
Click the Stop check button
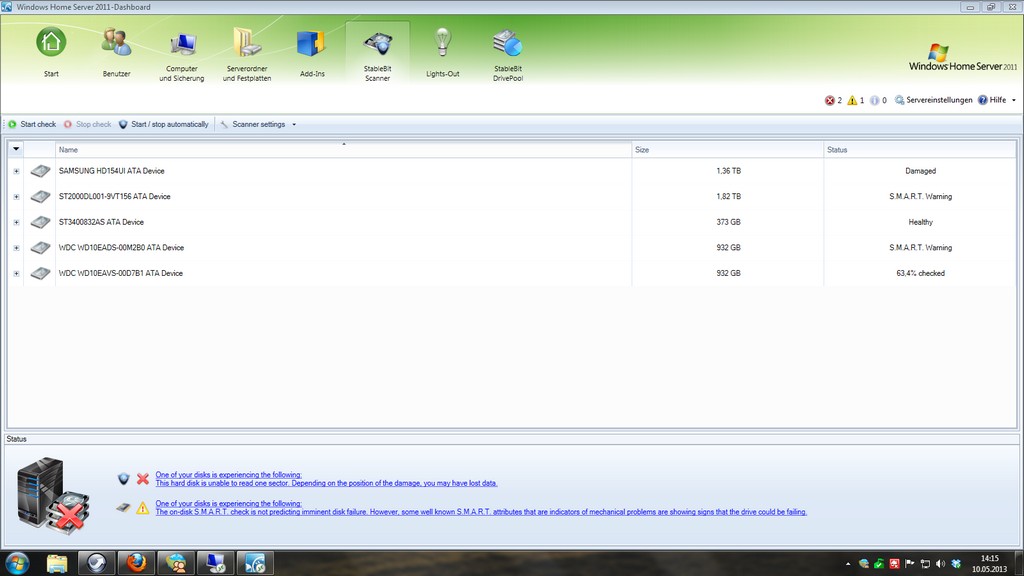[x=88, y=124]
